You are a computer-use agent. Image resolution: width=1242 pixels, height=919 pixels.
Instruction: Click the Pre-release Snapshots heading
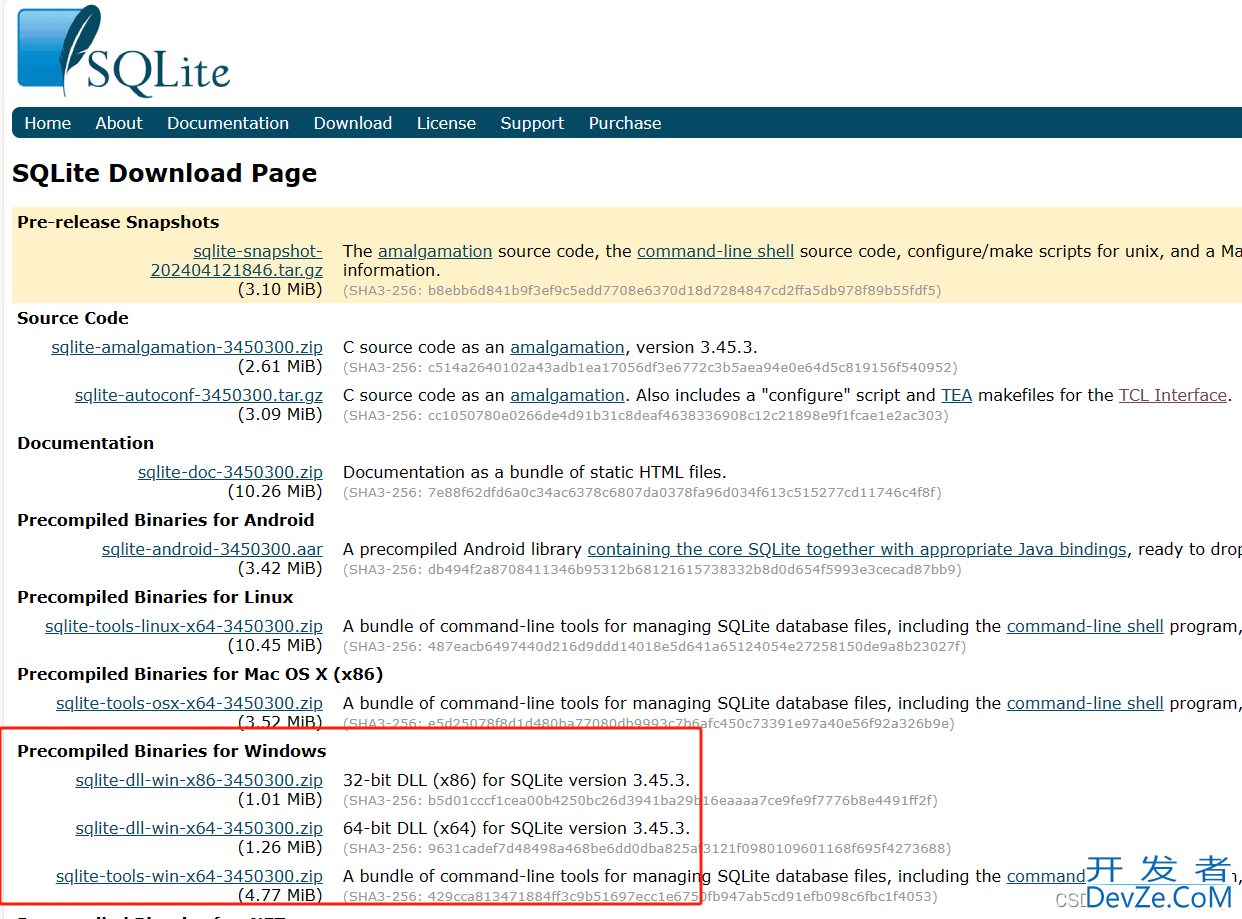(x=118, y=222)
